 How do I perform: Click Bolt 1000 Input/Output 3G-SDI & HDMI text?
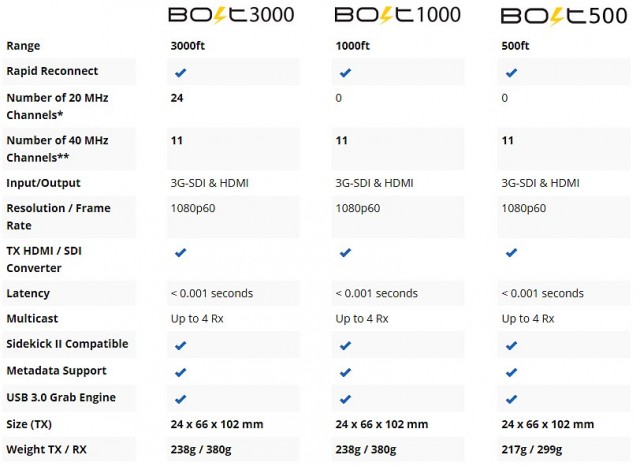pos(374,183)
